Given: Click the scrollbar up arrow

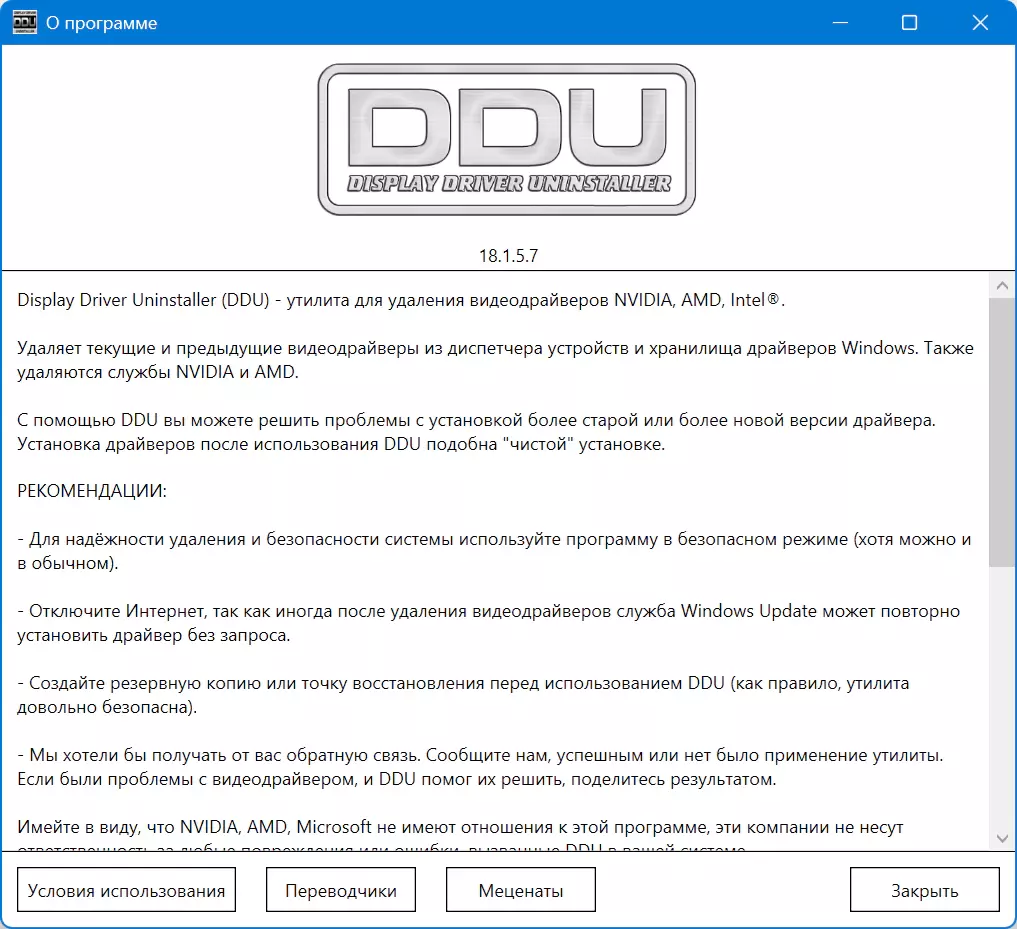Looking at the screenshot, I should tap(1002, 285).
